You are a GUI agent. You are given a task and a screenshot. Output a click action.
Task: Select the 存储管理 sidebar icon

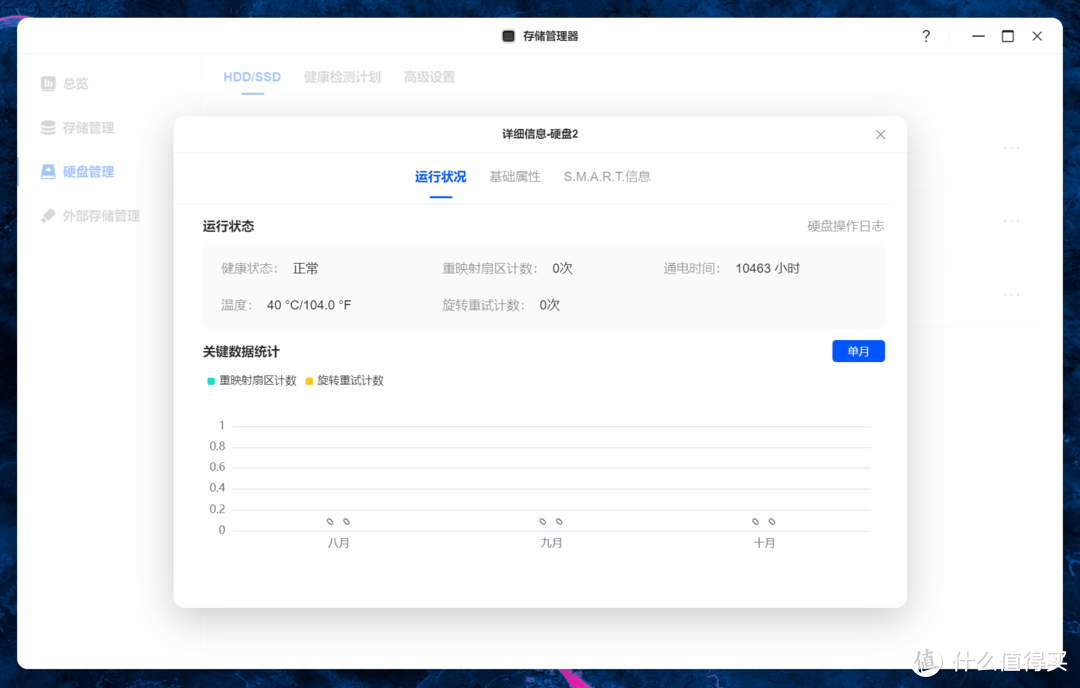(46, 127)
